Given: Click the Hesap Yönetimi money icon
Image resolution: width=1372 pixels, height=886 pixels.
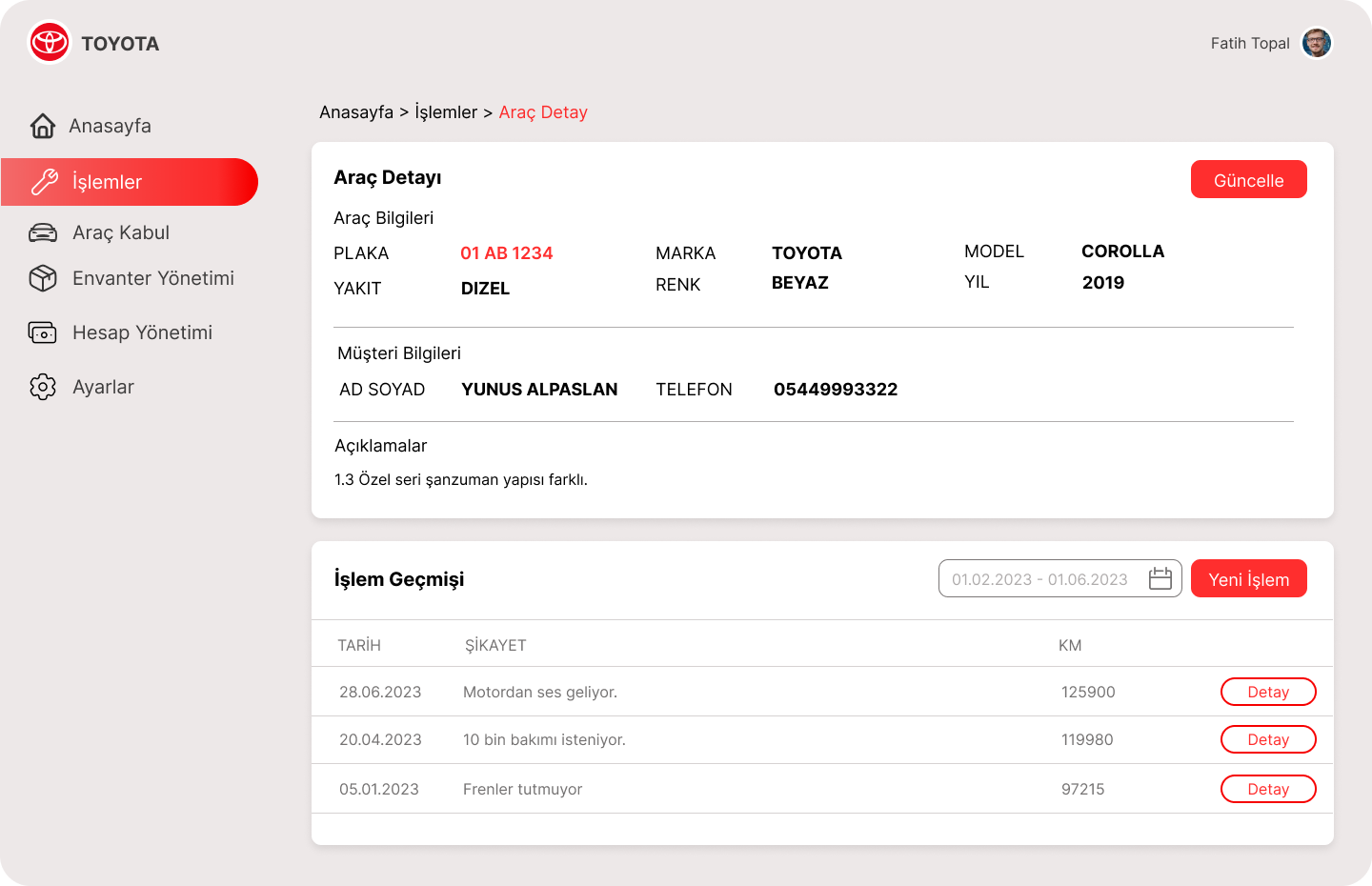Looking at the screenshot, I should tap(43, 332).
